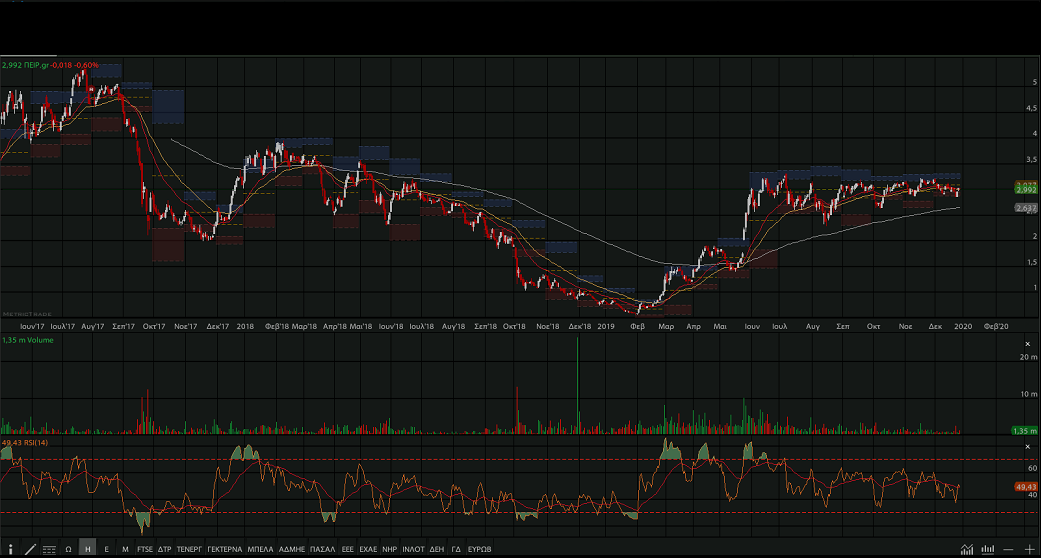Open the chart indicators icon

coord(966,549)
